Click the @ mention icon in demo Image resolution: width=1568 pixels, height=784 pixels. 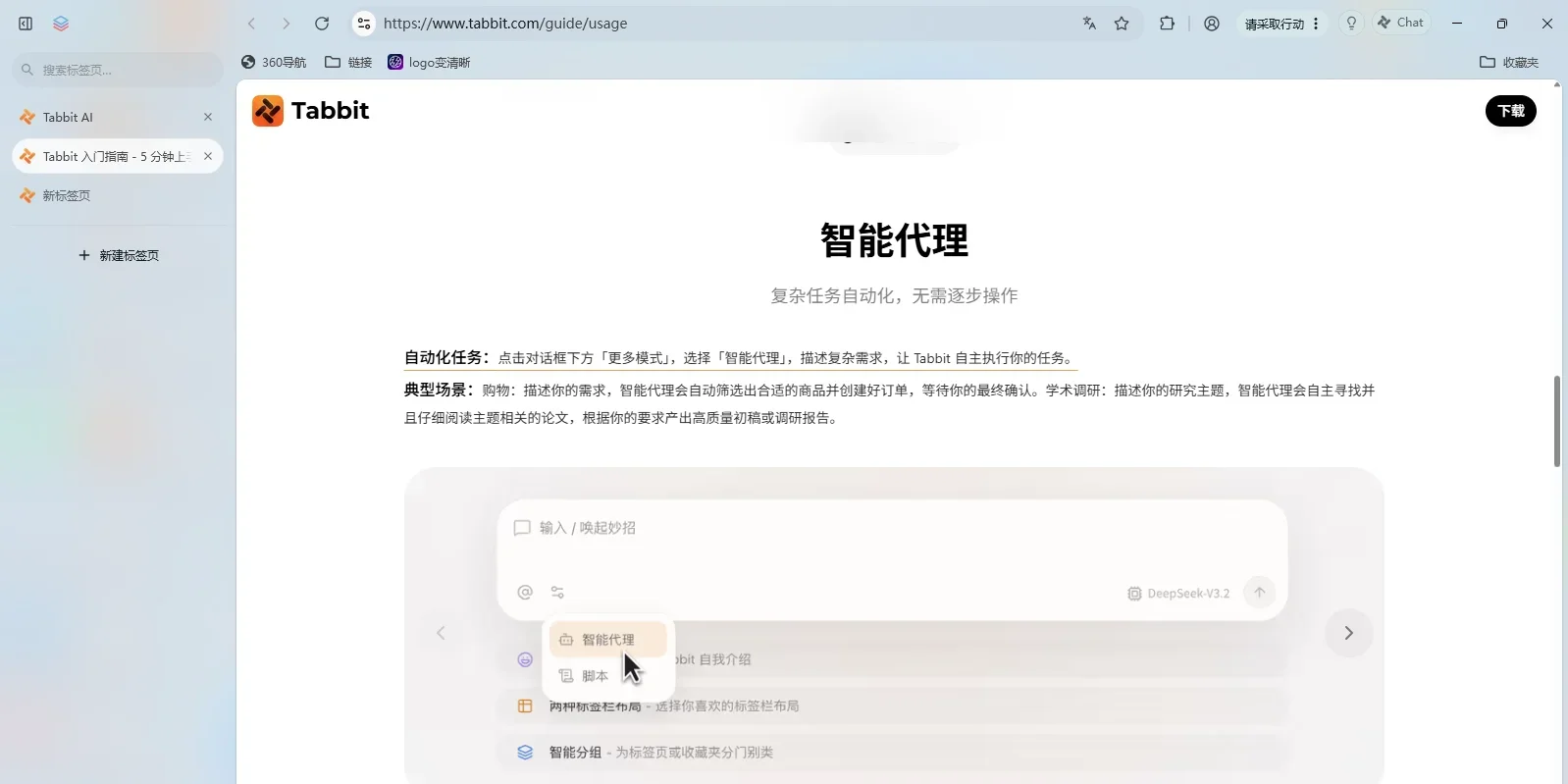pos(525,592)
